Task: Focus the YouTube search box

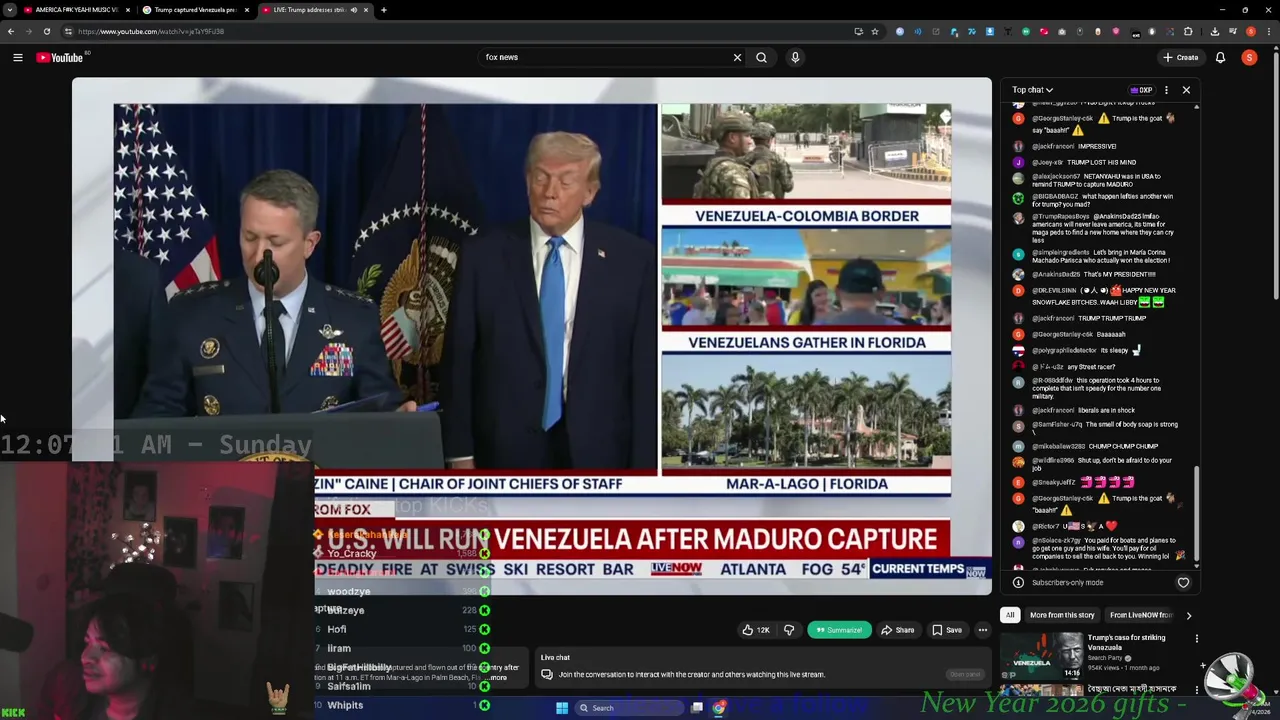Action: point(605,58)
